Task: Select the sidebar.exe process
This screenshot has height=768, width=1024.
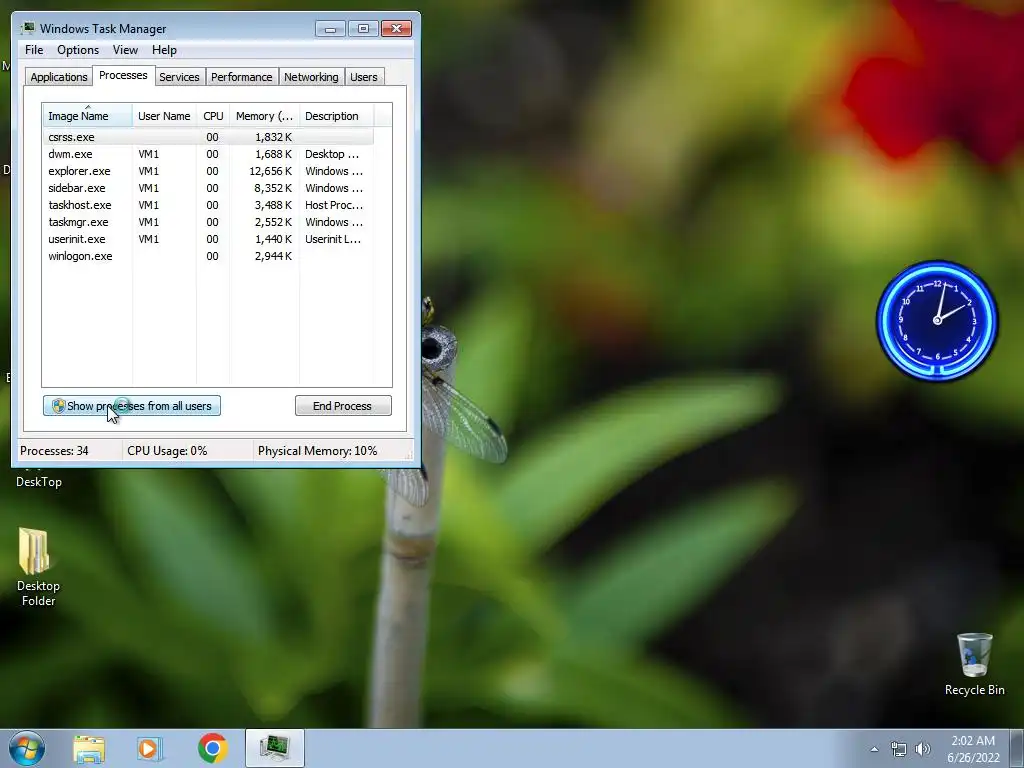Action: (208, 188)
